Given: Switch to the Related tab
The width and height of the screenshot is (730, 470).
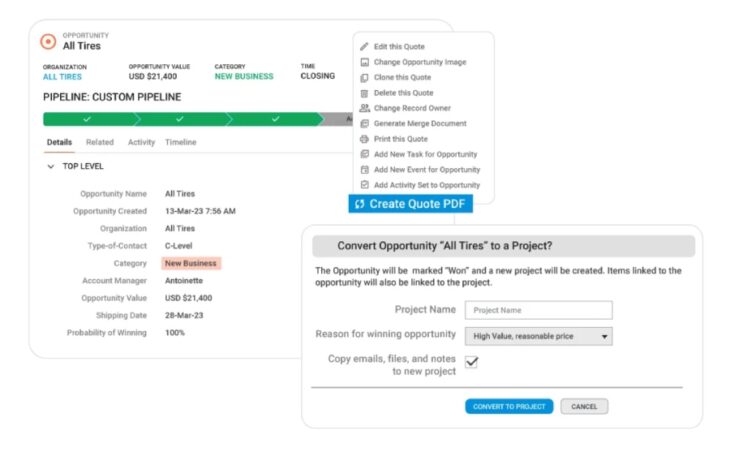Looking at the screenshot, I should [100, 142].
